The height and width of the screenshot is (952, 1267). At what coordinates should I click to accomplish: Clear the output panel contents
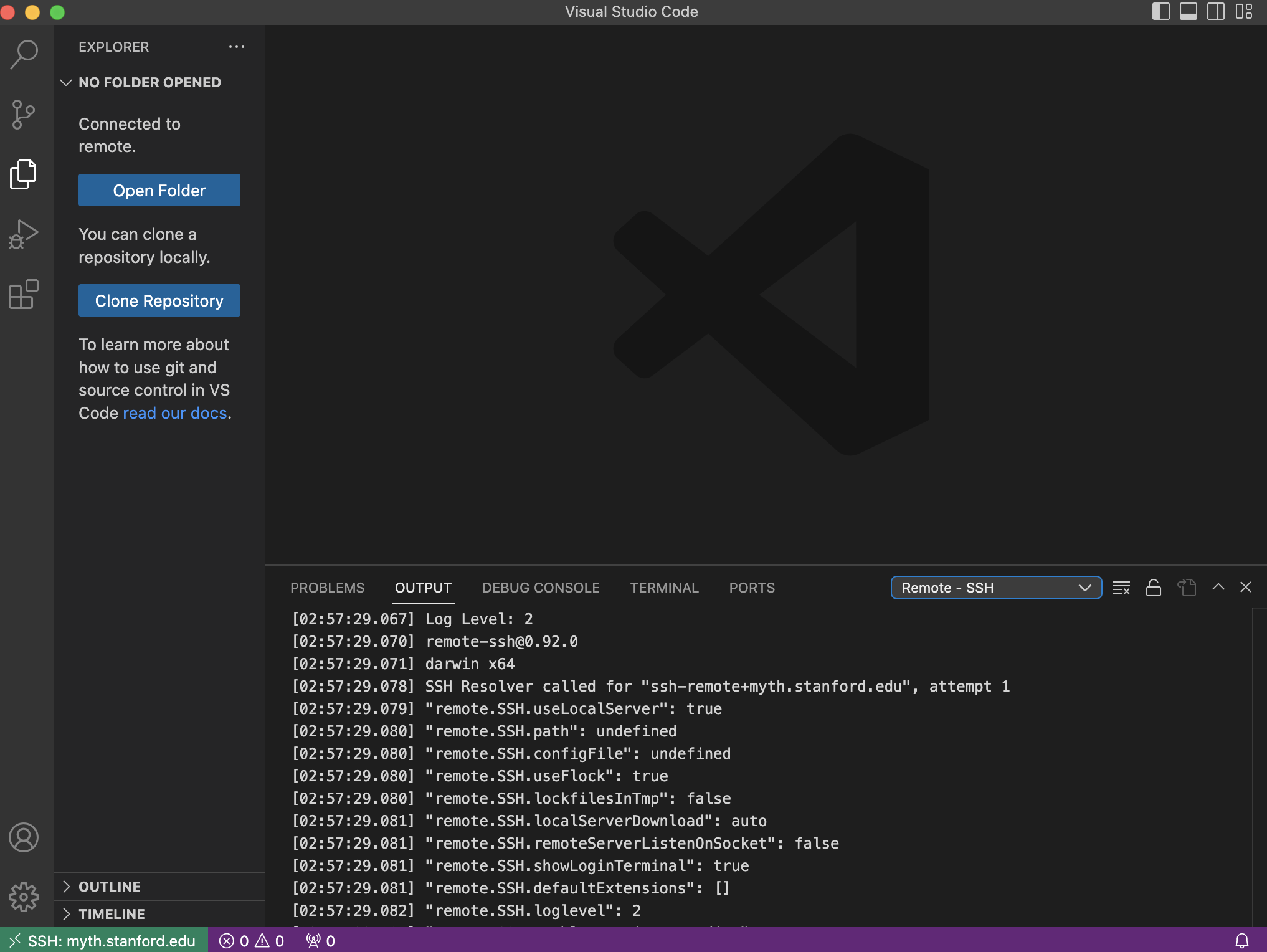tap(1121, 588)
